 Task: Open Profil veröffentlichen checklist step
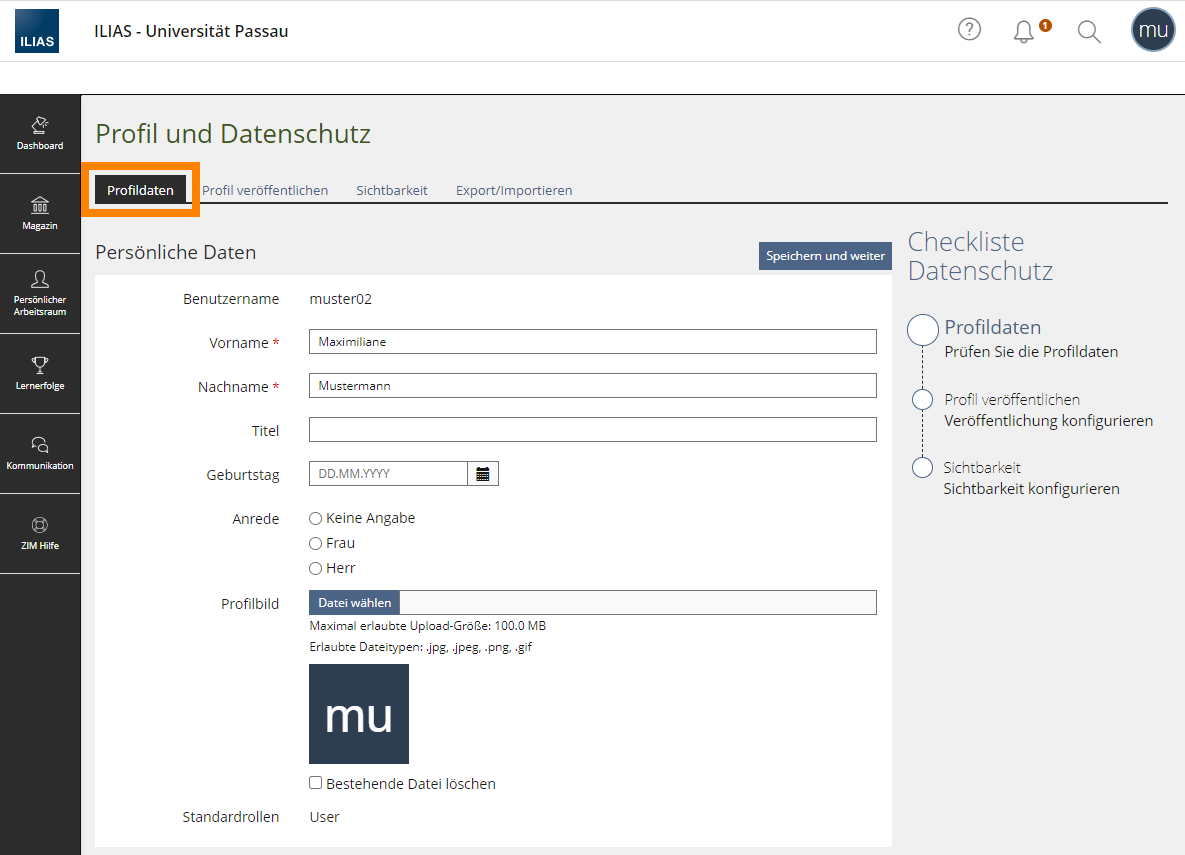1012,400
